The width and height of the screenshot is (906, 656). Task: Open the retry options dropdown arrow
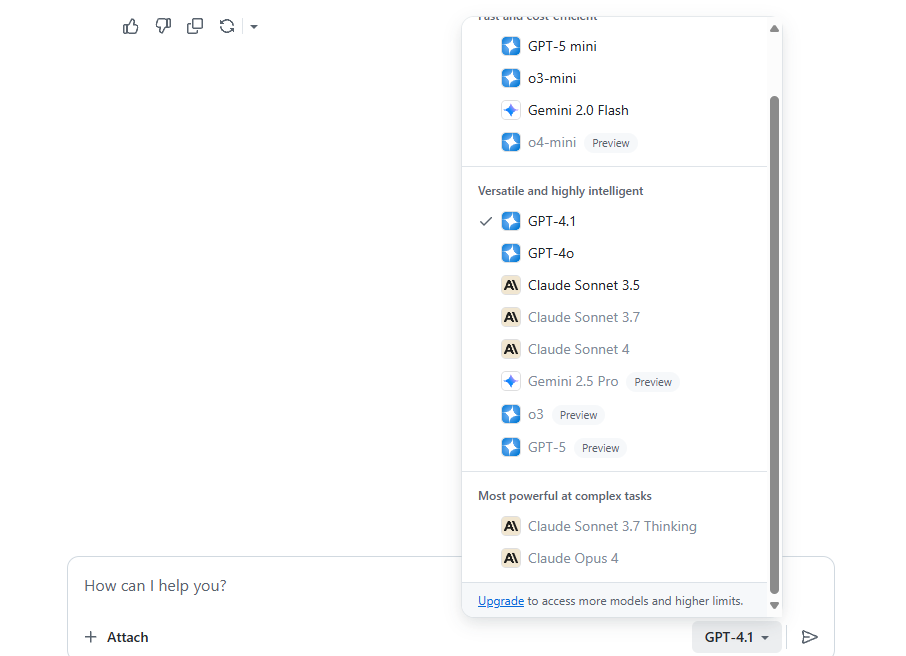tap(254, 27)
